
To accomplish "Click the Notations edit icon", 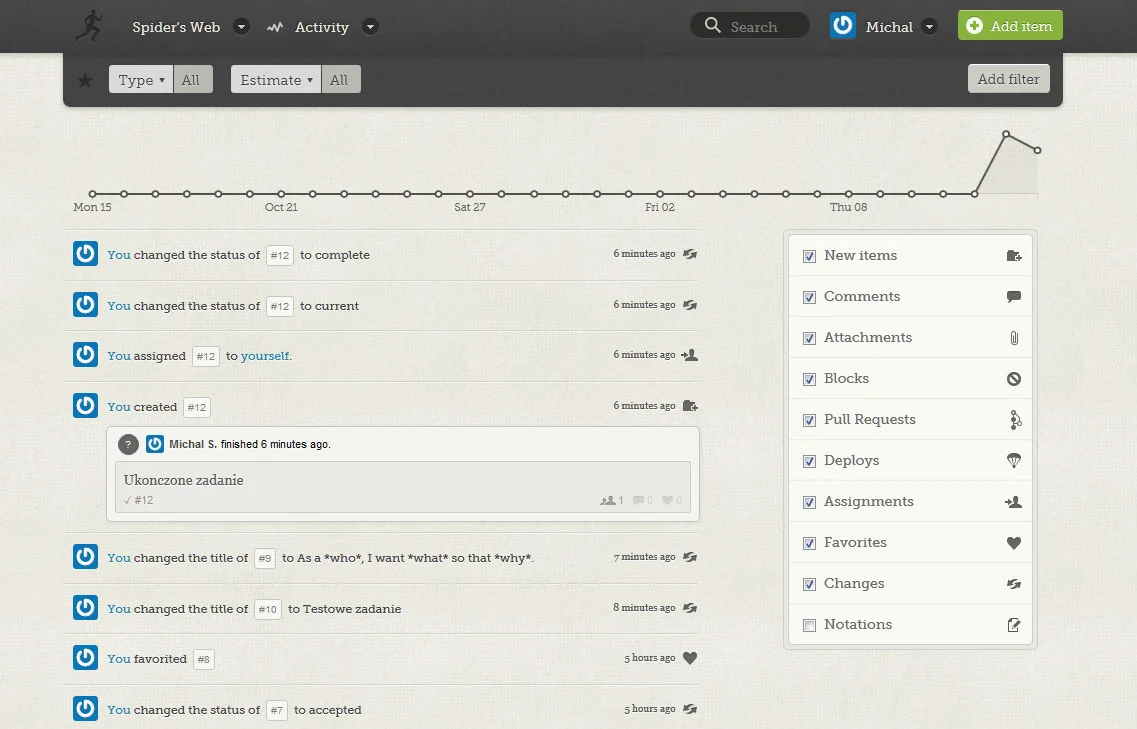I will [x=1014, y=625].
